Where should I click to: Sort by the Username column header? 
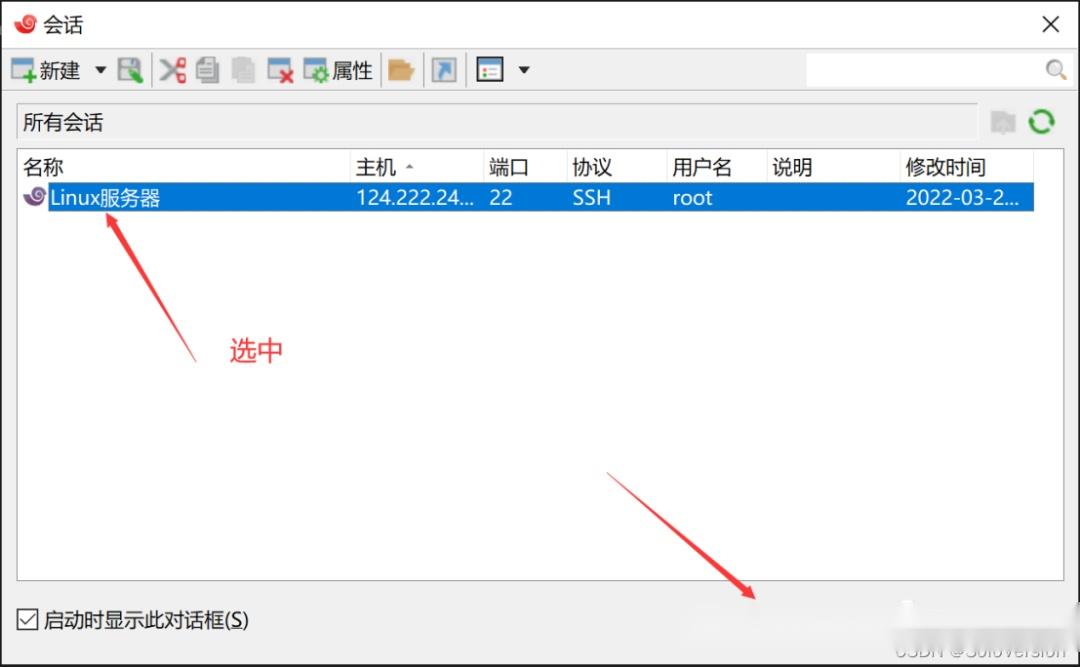(716, 167)
